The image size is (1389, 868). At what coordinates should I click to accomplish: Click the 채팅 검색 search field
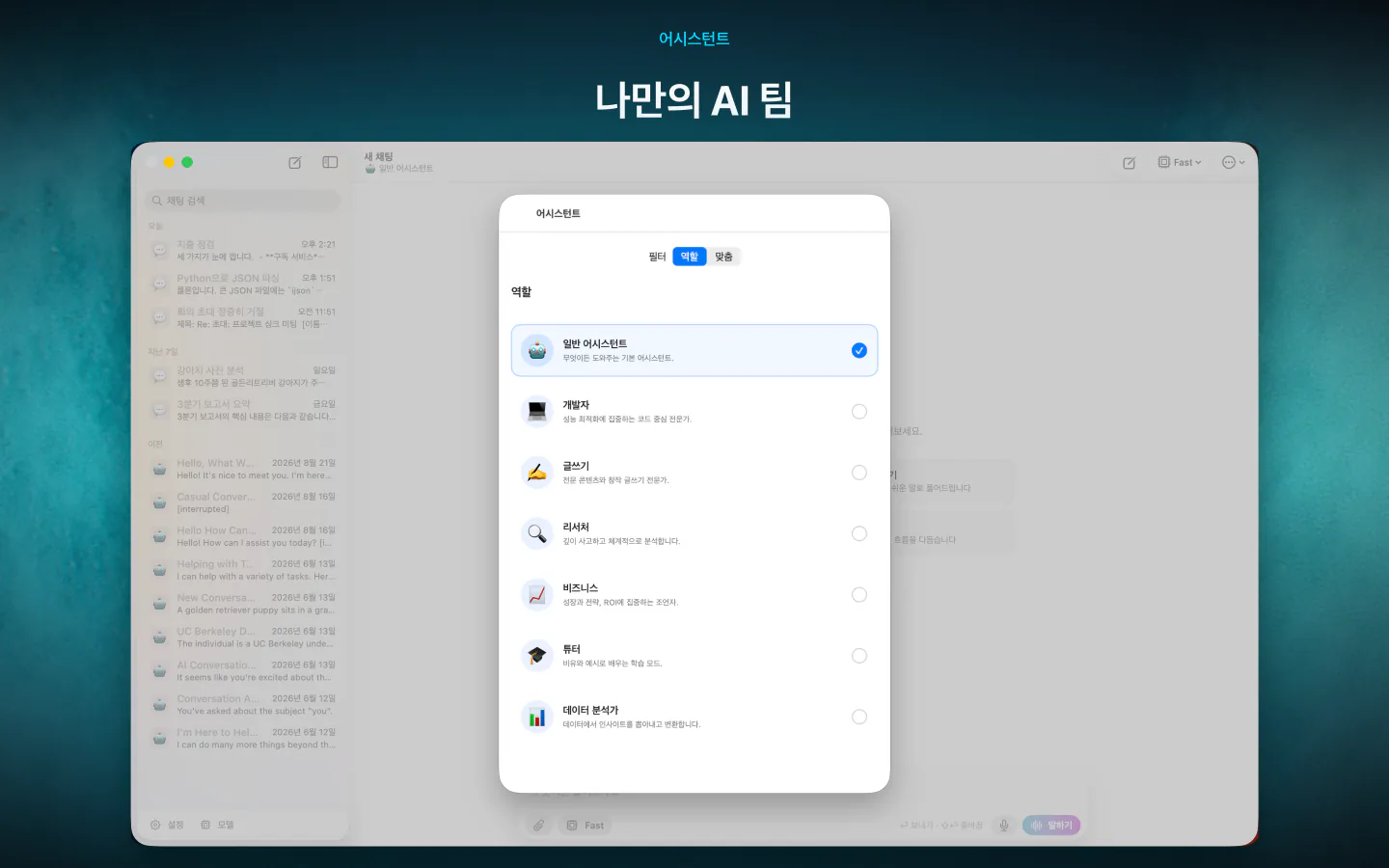point(243,201)
